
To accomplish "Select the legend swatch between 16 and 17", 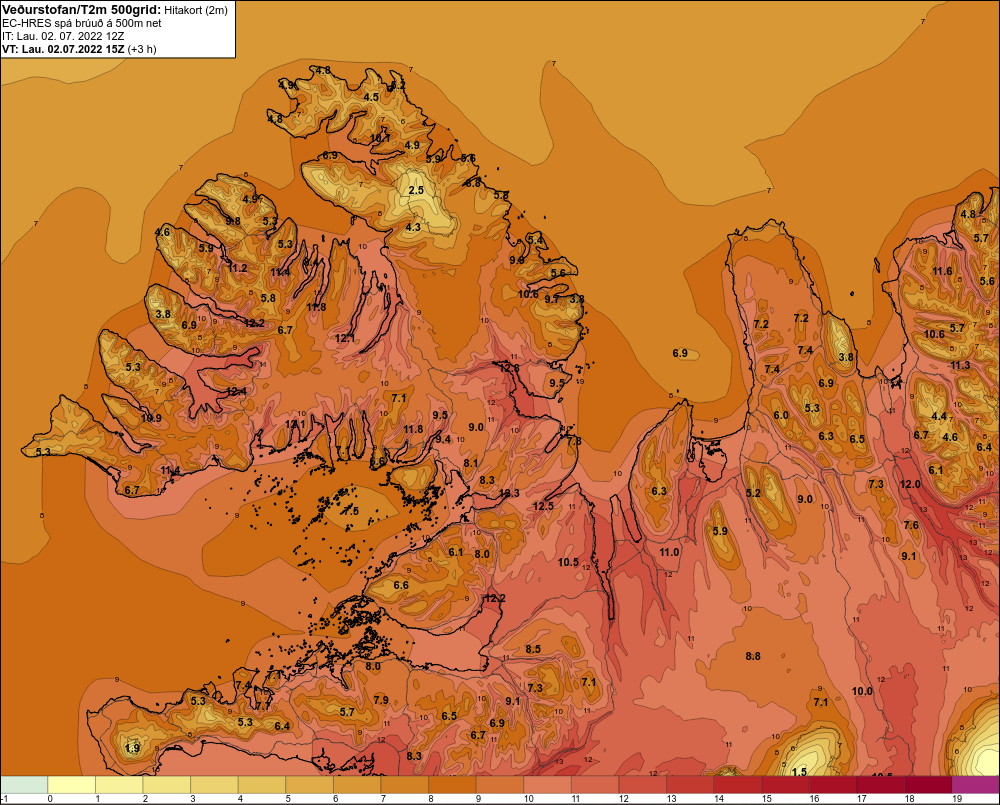I will [x=834, y=784].
